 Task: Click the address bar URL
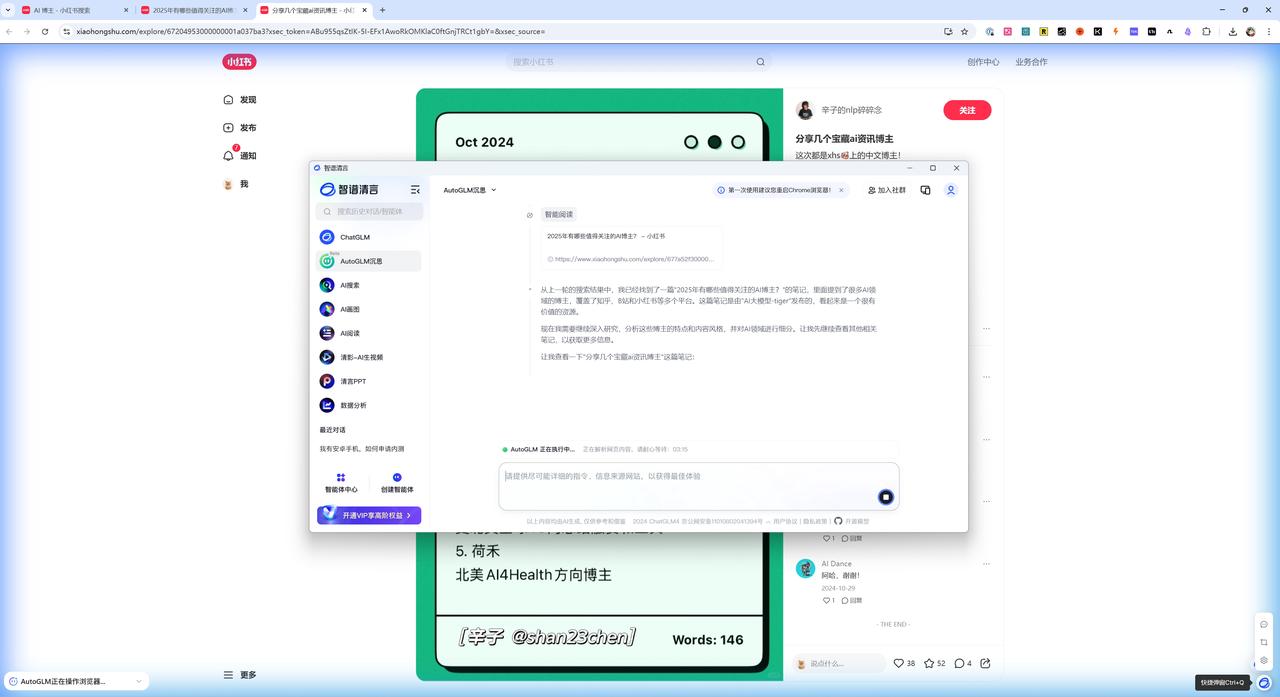310,31
